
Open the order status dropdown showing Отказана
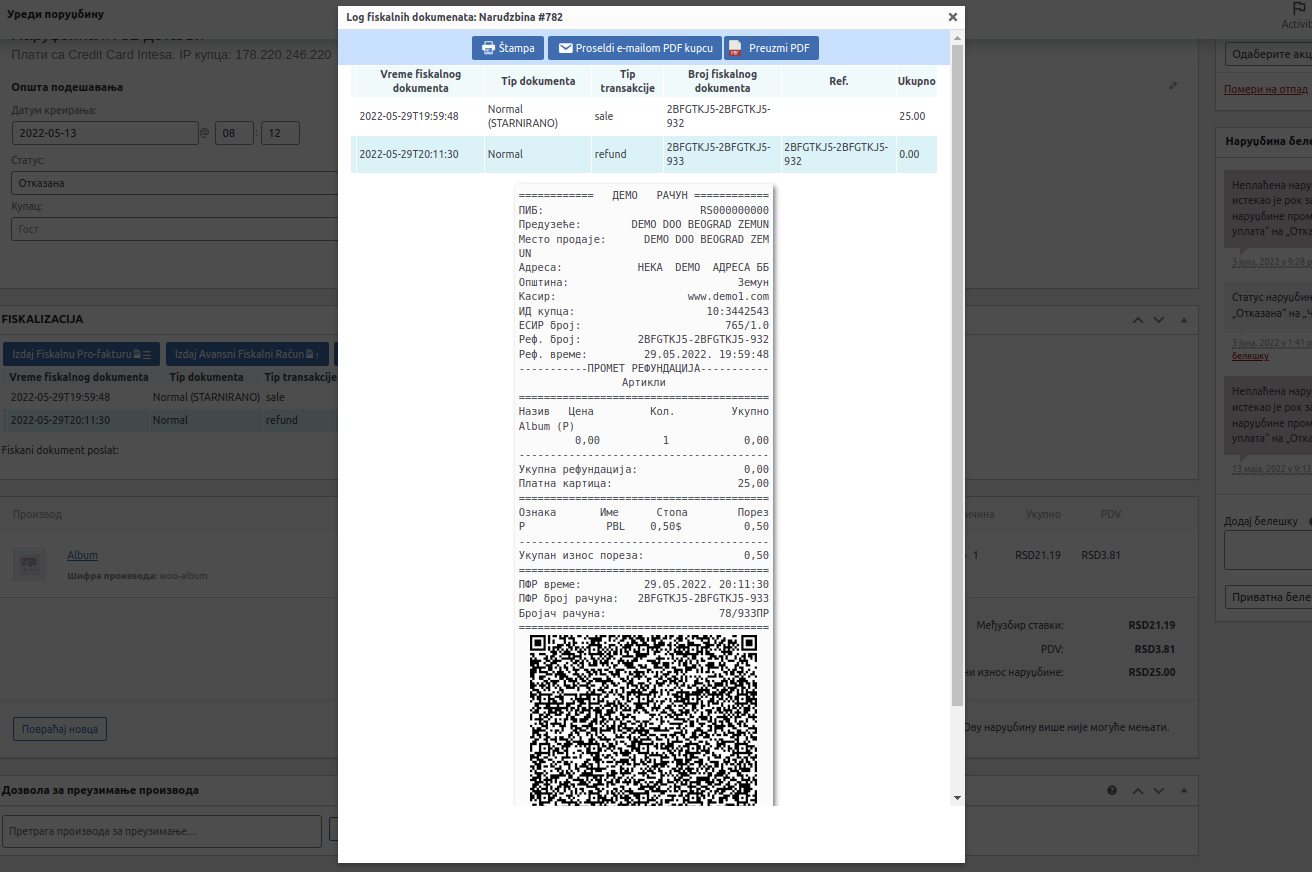point(175,183)
